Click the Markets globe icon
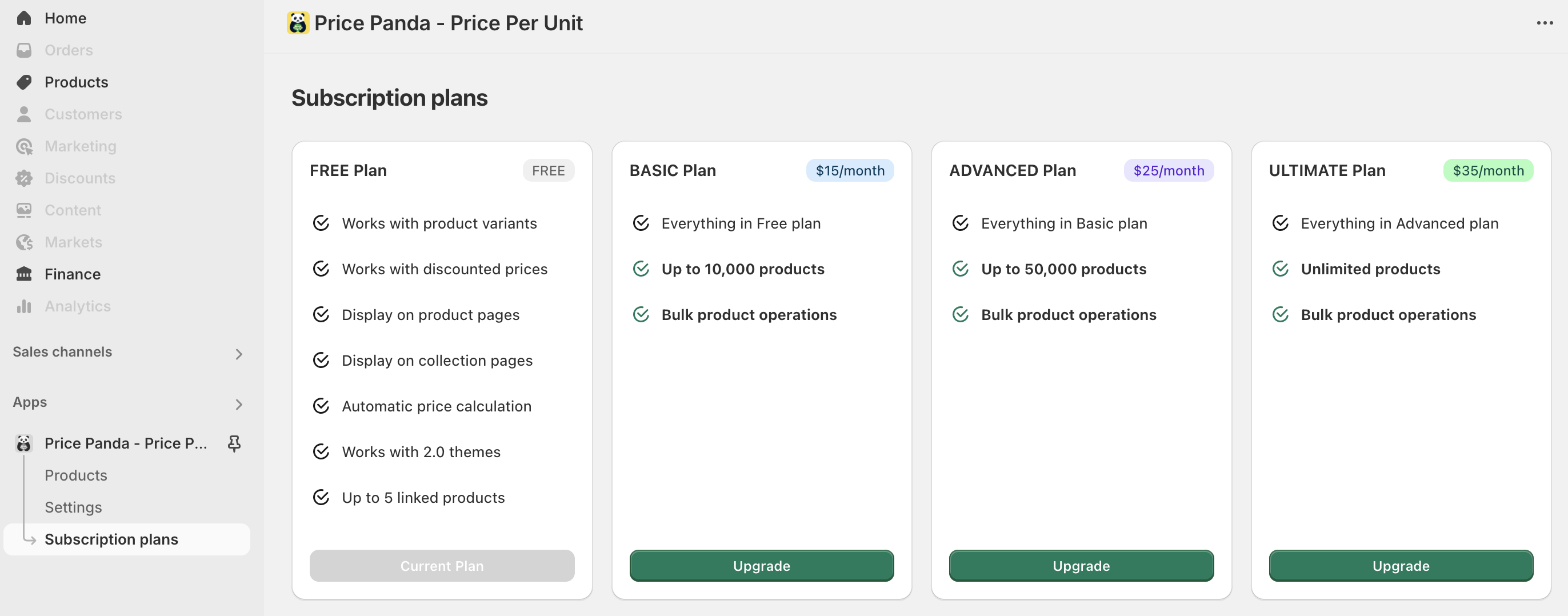1568x616 pixels. pos(24,242)
